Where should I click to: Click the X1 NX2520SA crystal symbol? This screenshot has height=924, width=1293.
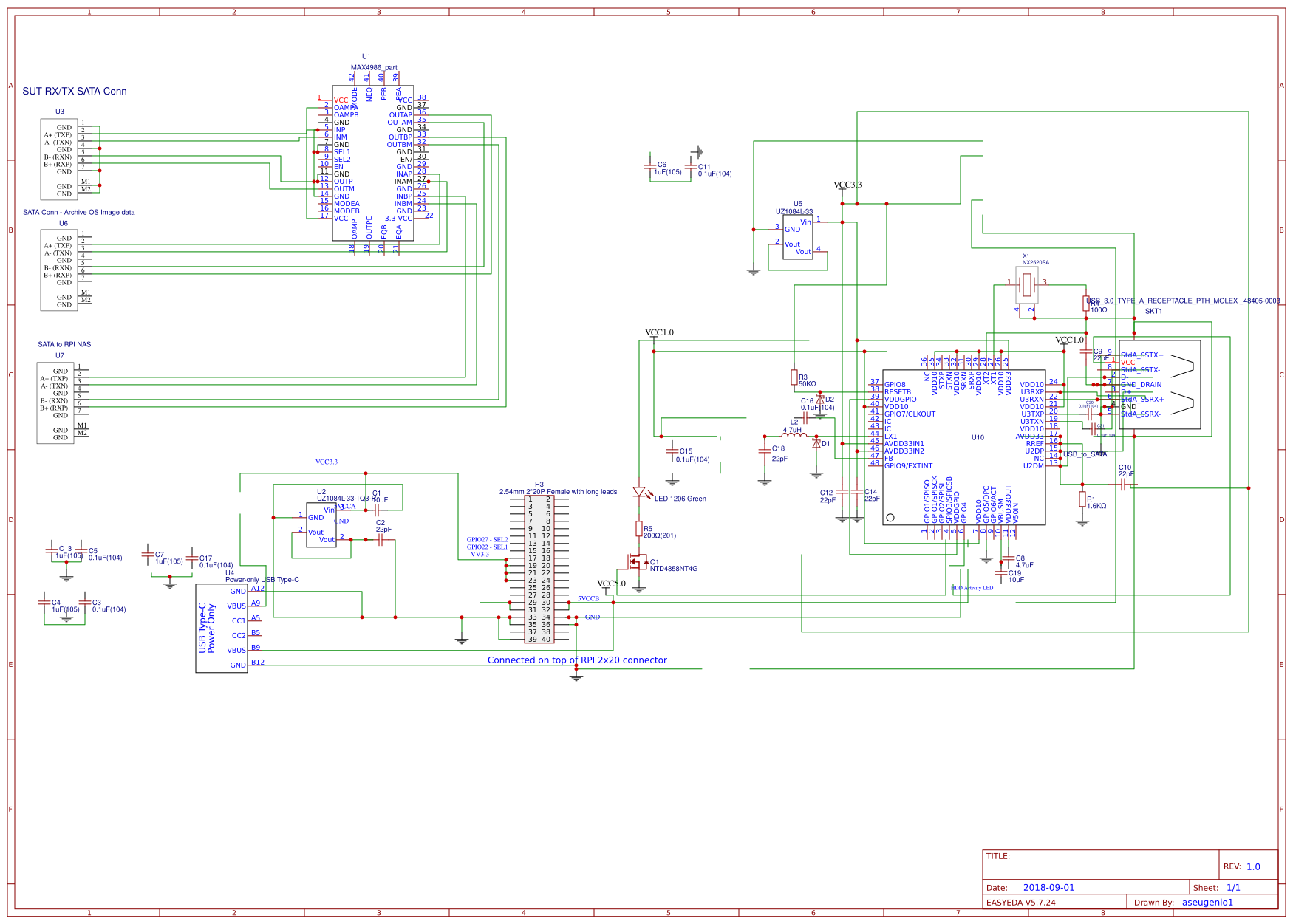click(x=1026, y=284)
